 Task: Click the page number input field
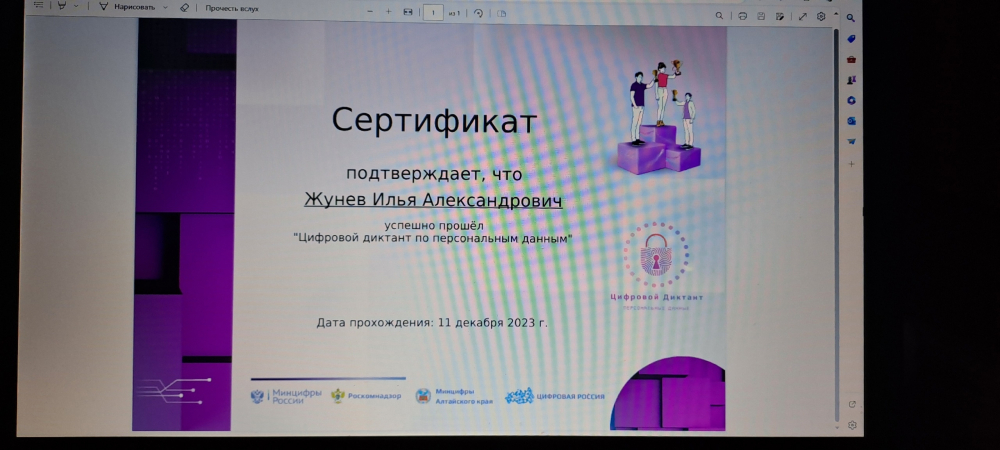(434, 13)
